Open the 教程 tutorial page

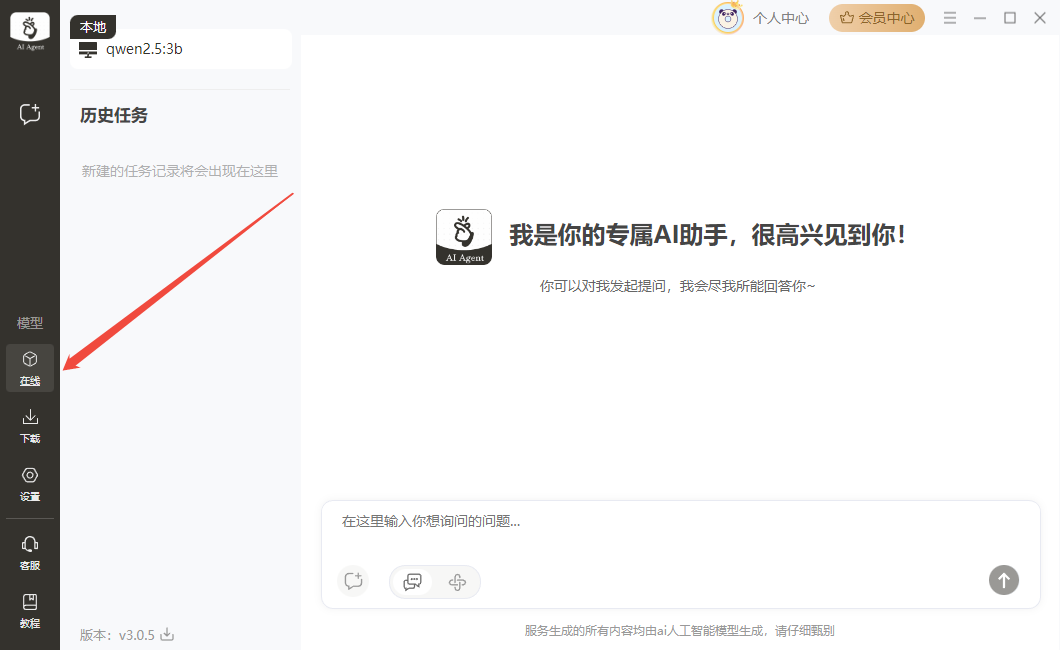[30, 610]
